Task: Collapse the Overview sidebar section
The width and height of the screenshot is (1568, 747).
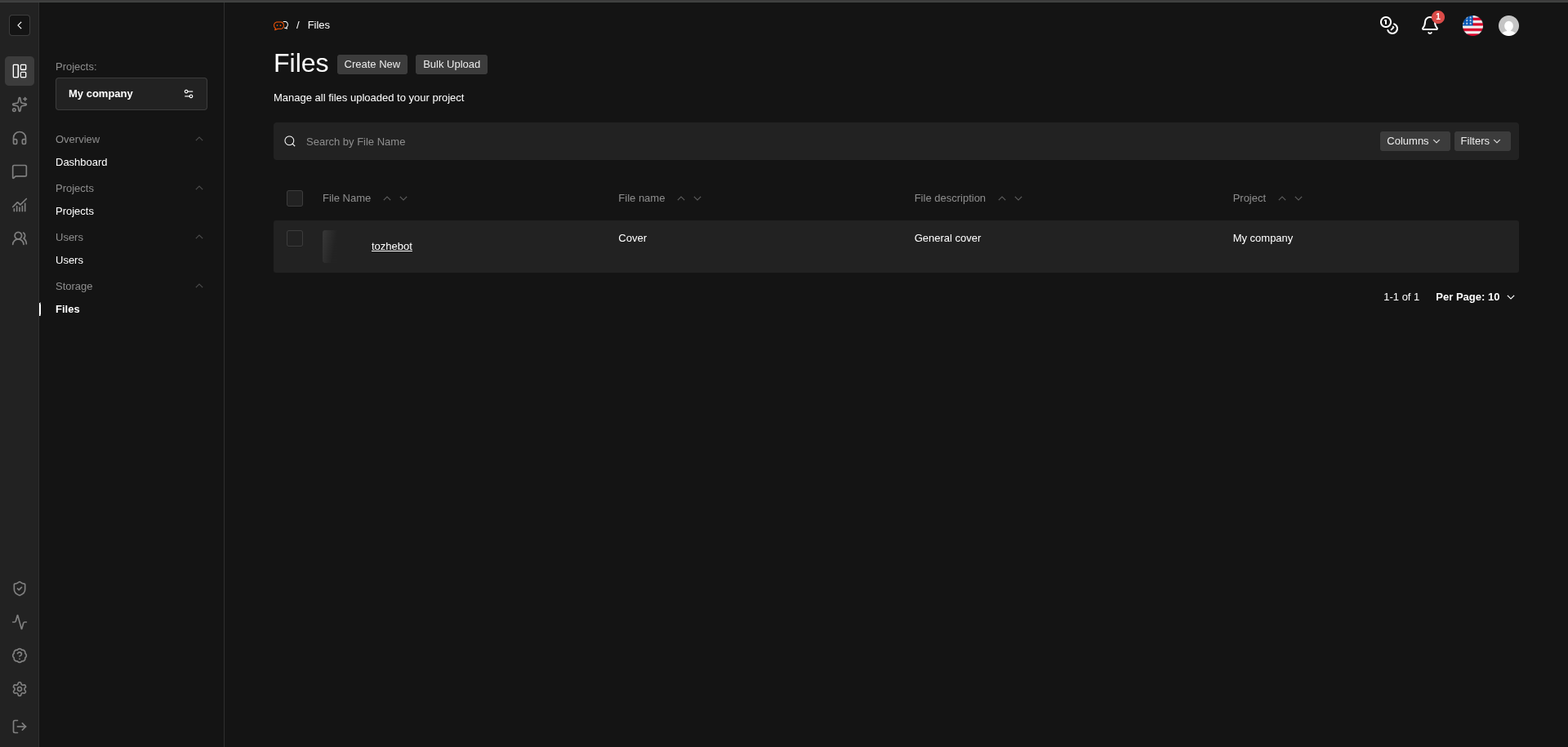Action: pyautogui.click(x=130, y=140)
